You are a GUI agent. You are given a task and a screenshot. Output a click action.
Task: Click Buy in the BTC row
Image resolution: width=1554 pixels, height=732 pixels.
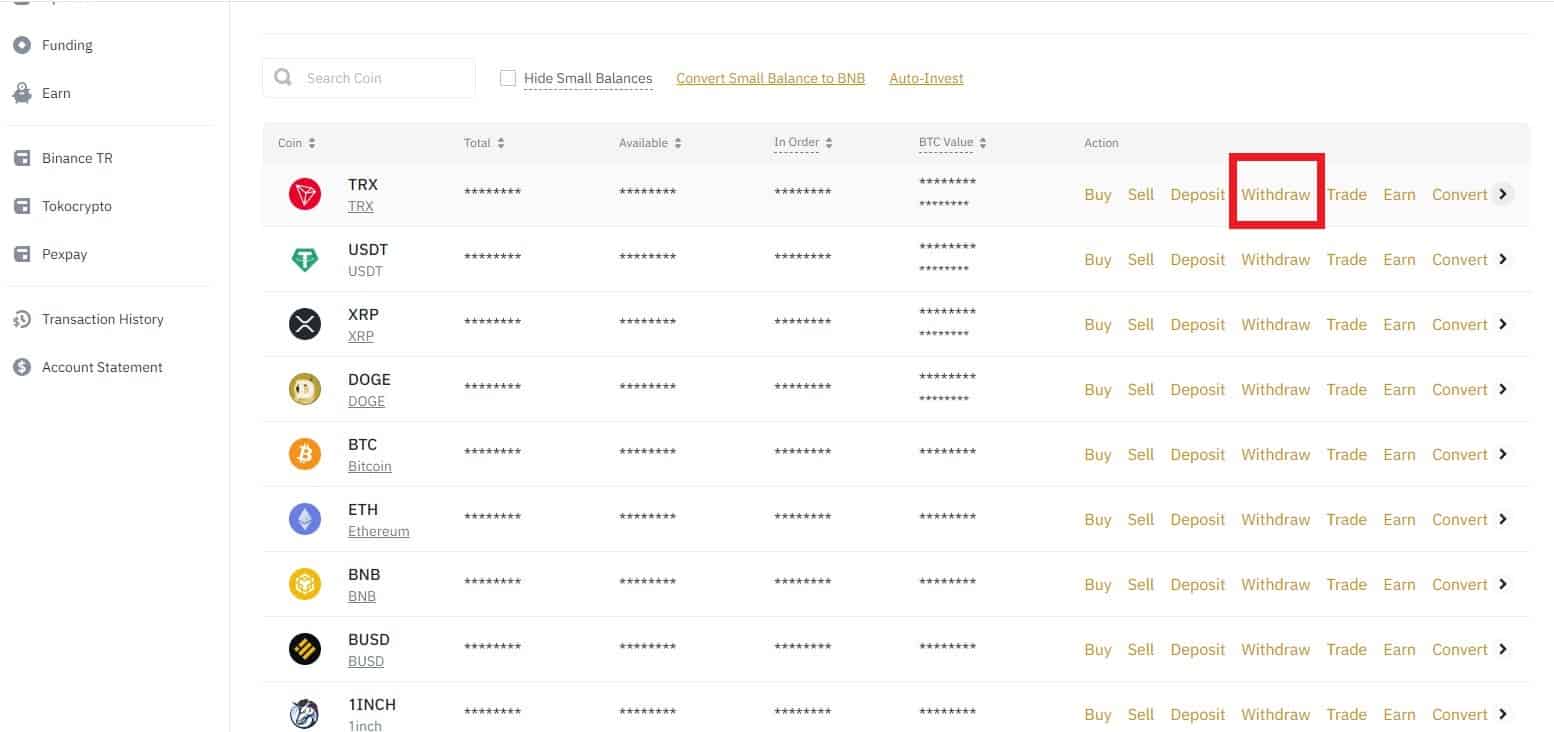point(1097,454)
